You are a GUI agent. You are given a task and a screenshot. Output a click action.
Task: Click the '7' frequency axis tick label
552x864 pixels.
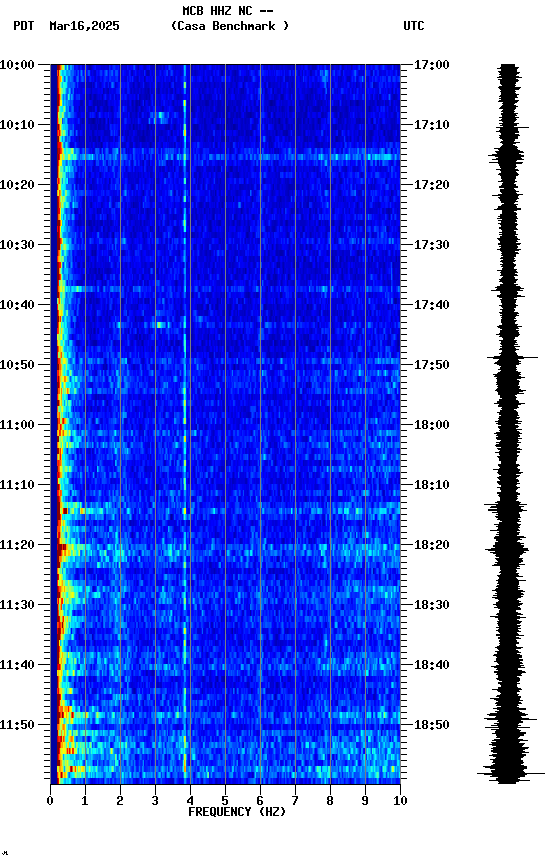tap(295, 801)
